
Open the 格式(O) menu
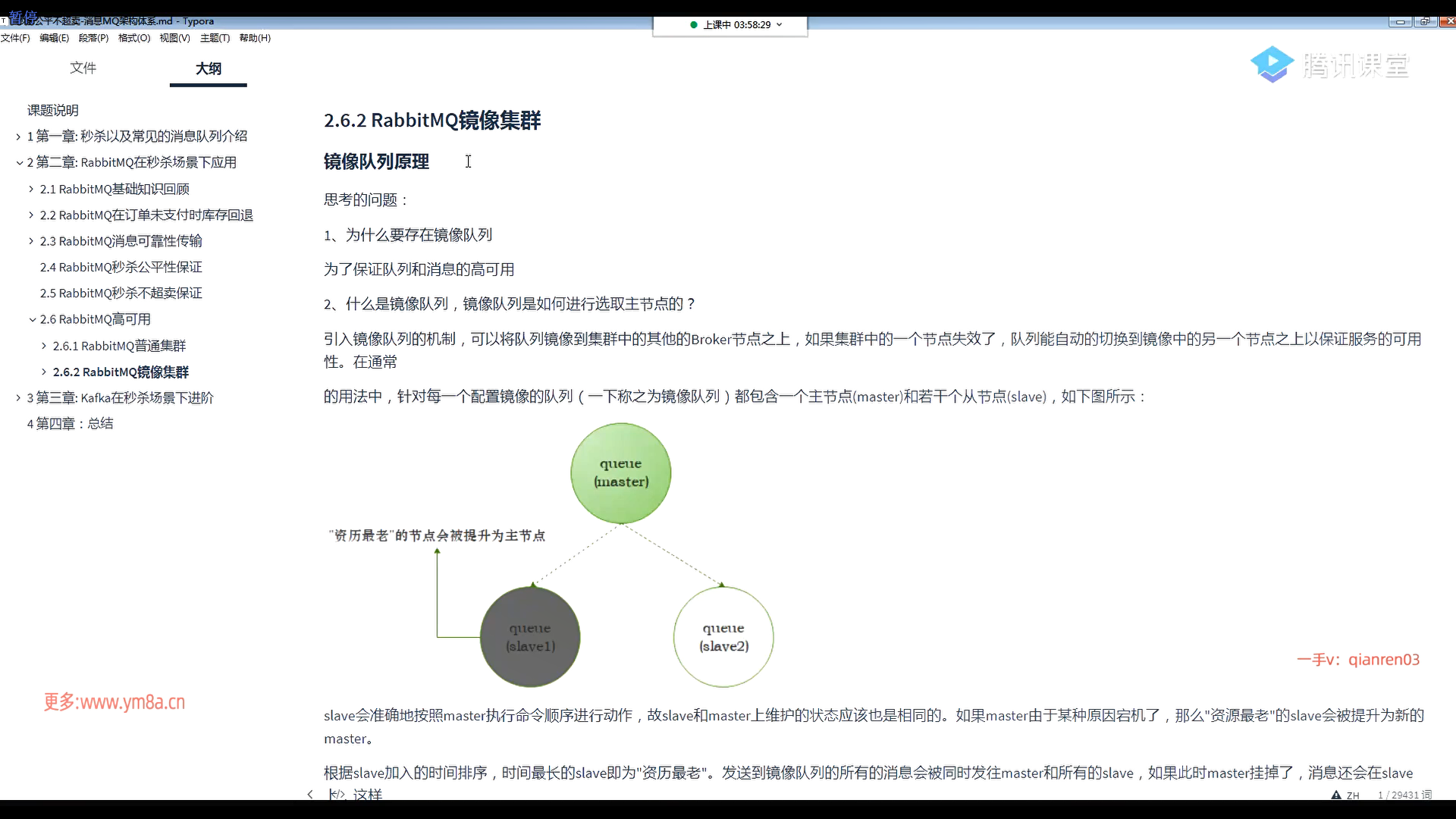coord(134,38)
